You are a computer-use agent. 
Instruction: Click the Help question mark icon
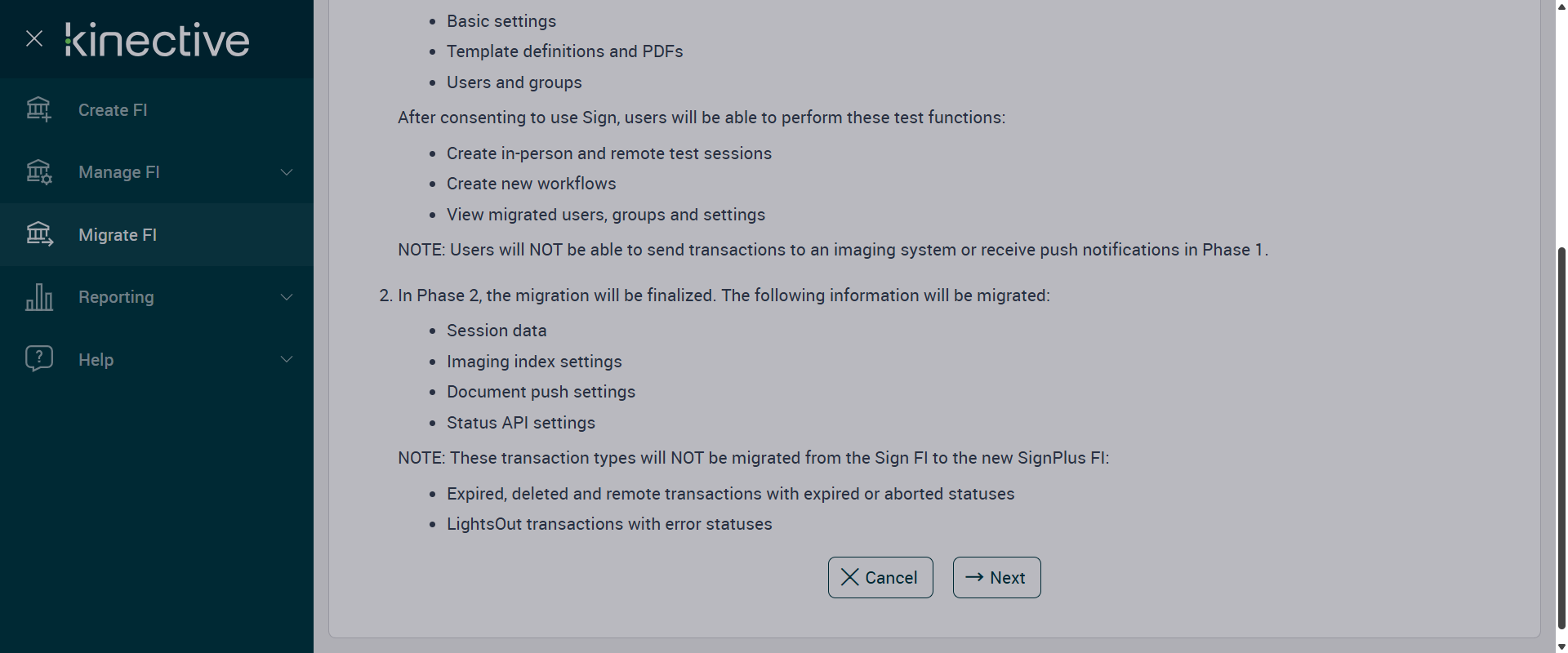click(38, 359)
